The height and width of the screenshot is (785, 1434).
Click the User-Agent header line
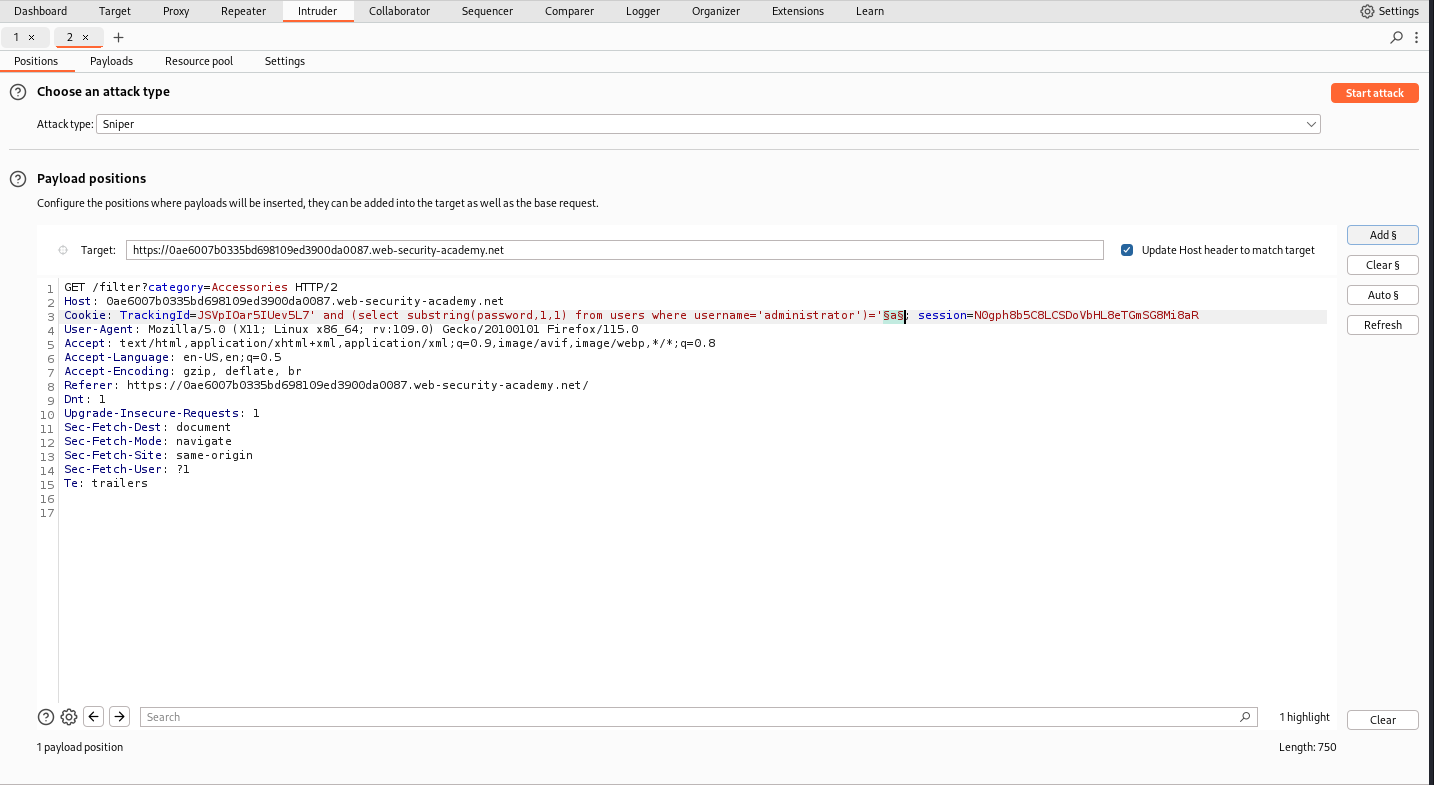click(351, 329)
